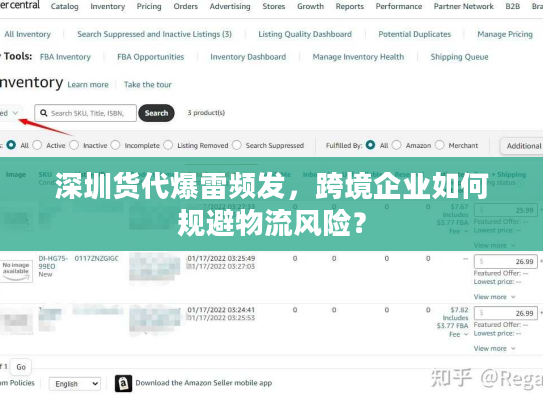
Task: Click Download the Amazon Seller mobile app
Action: tap(204, 383)
